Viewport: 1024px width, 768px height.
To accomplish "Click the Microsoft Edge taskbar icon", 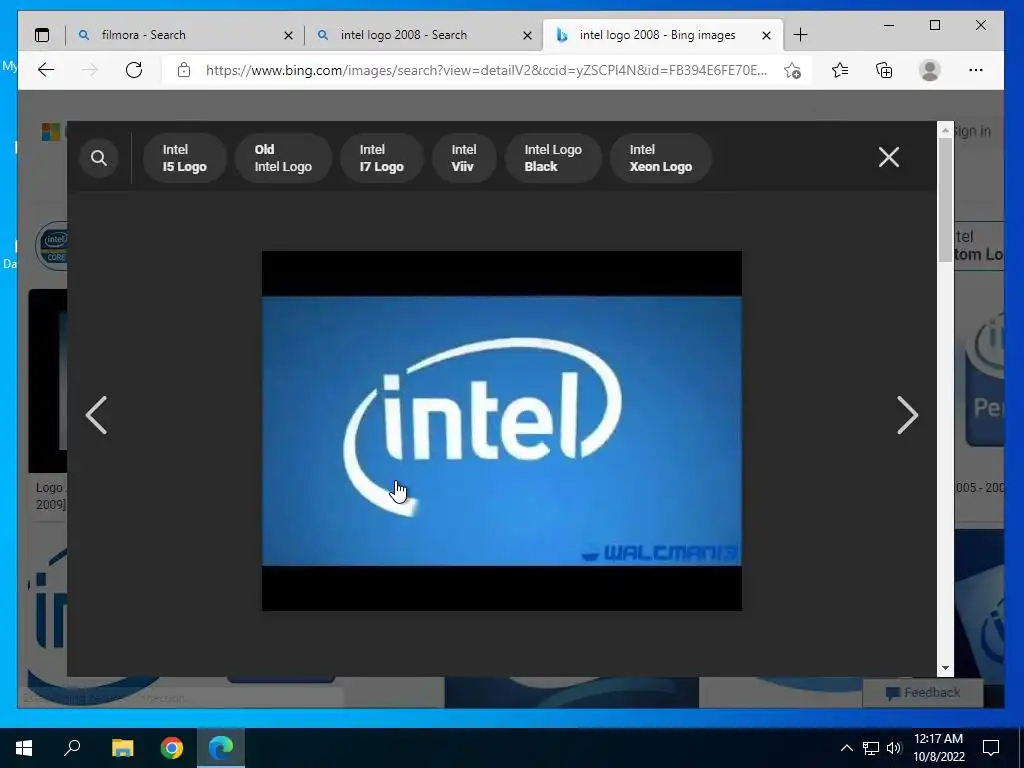I will [x=221, y=748].
